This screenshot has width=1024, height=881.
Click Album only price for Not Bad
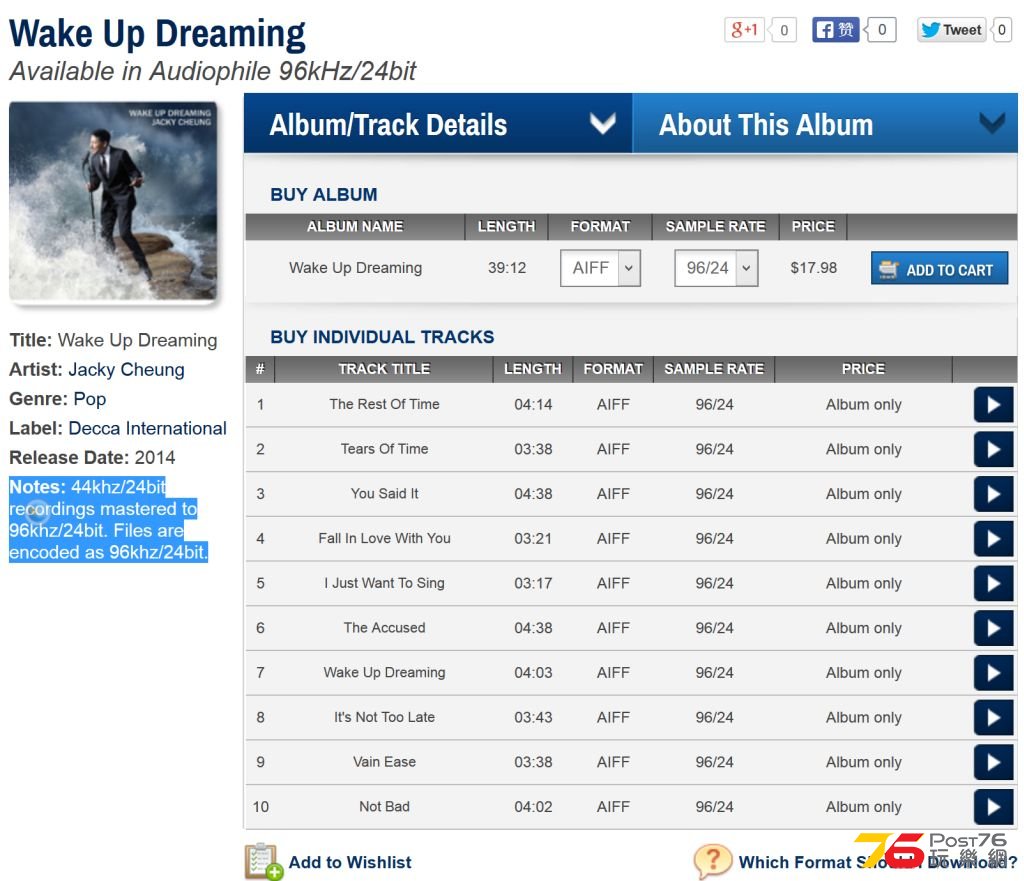[x=863, y=807]
